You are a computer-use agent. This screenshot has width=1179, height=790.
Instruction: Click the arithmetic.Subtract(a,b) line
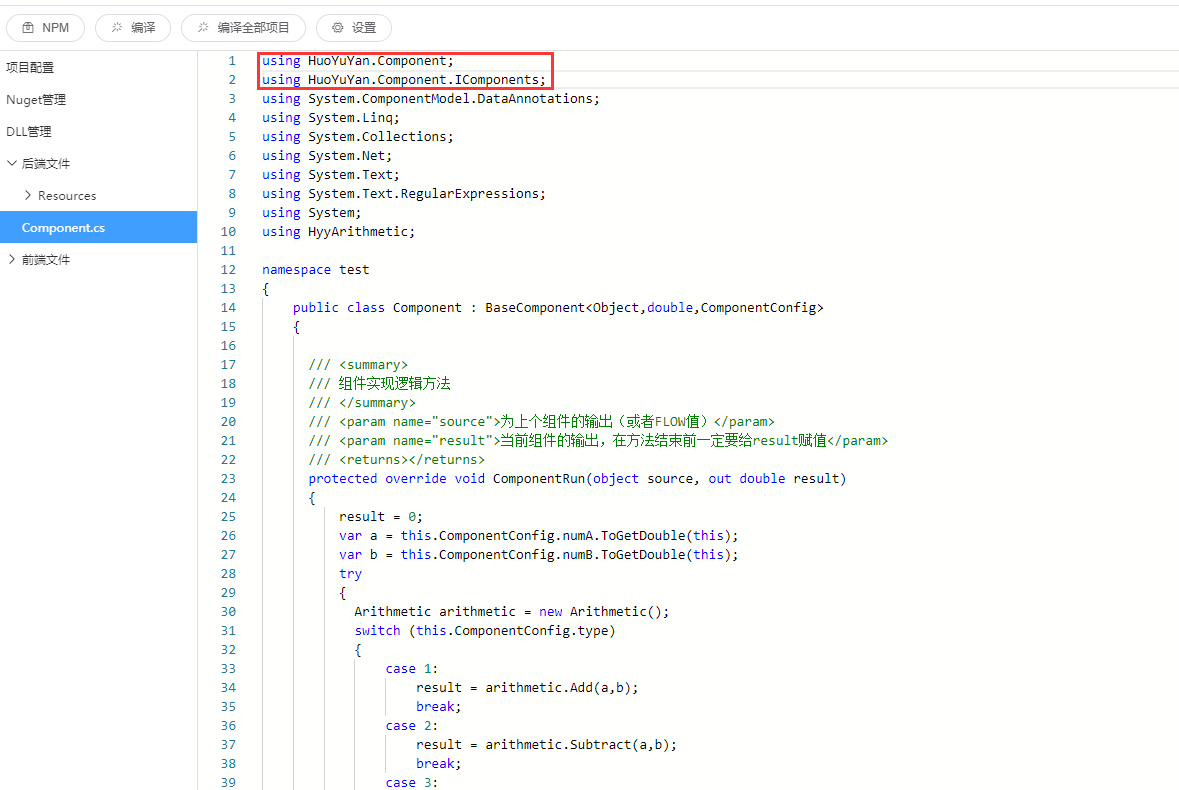(x=546, y=745)
